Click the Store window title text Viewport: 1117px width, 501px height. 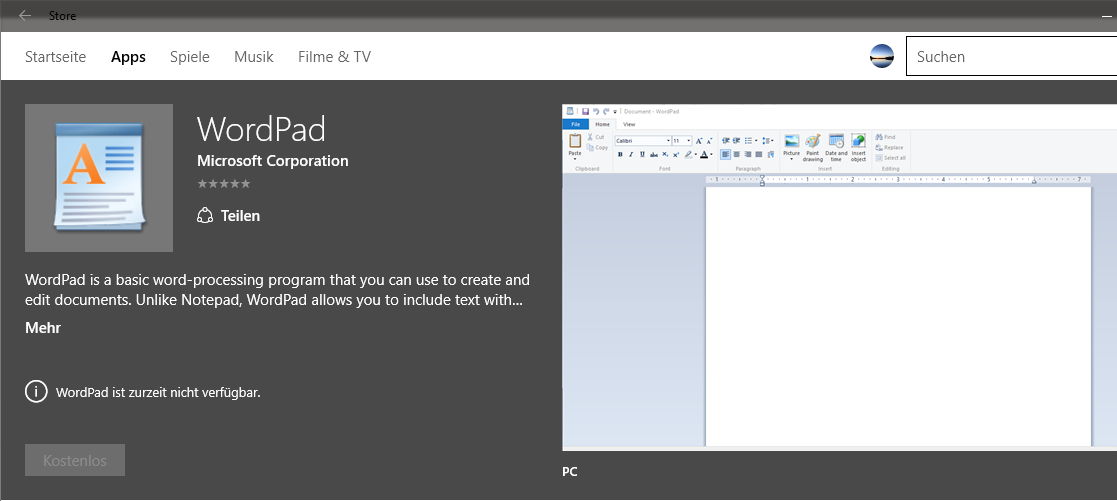[62, 16]
